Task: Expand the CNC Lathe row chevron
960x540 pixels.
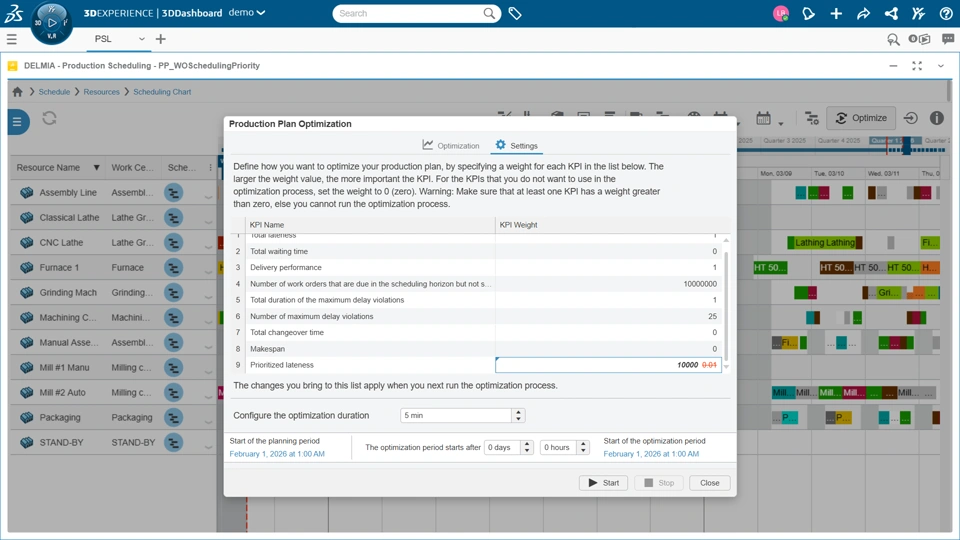Action: coord(208,246)
